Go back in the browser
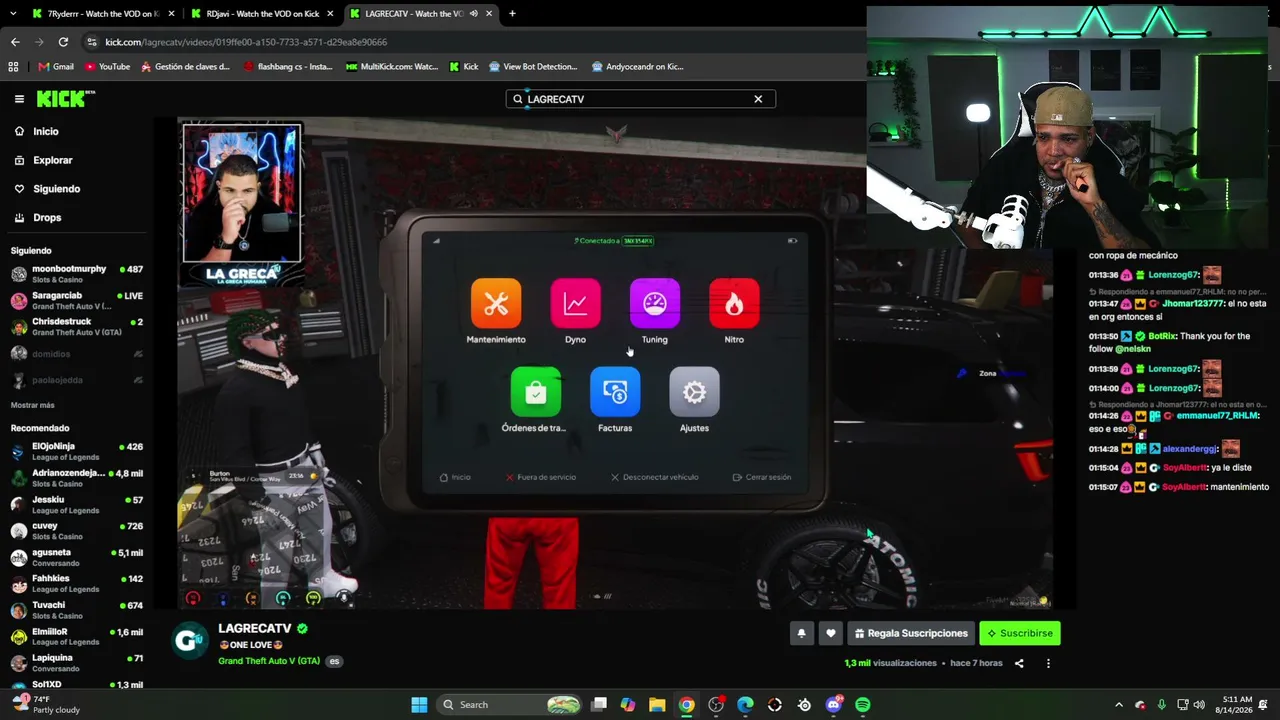The height and width of the screenshot is (720, 1280). point(15,42)
